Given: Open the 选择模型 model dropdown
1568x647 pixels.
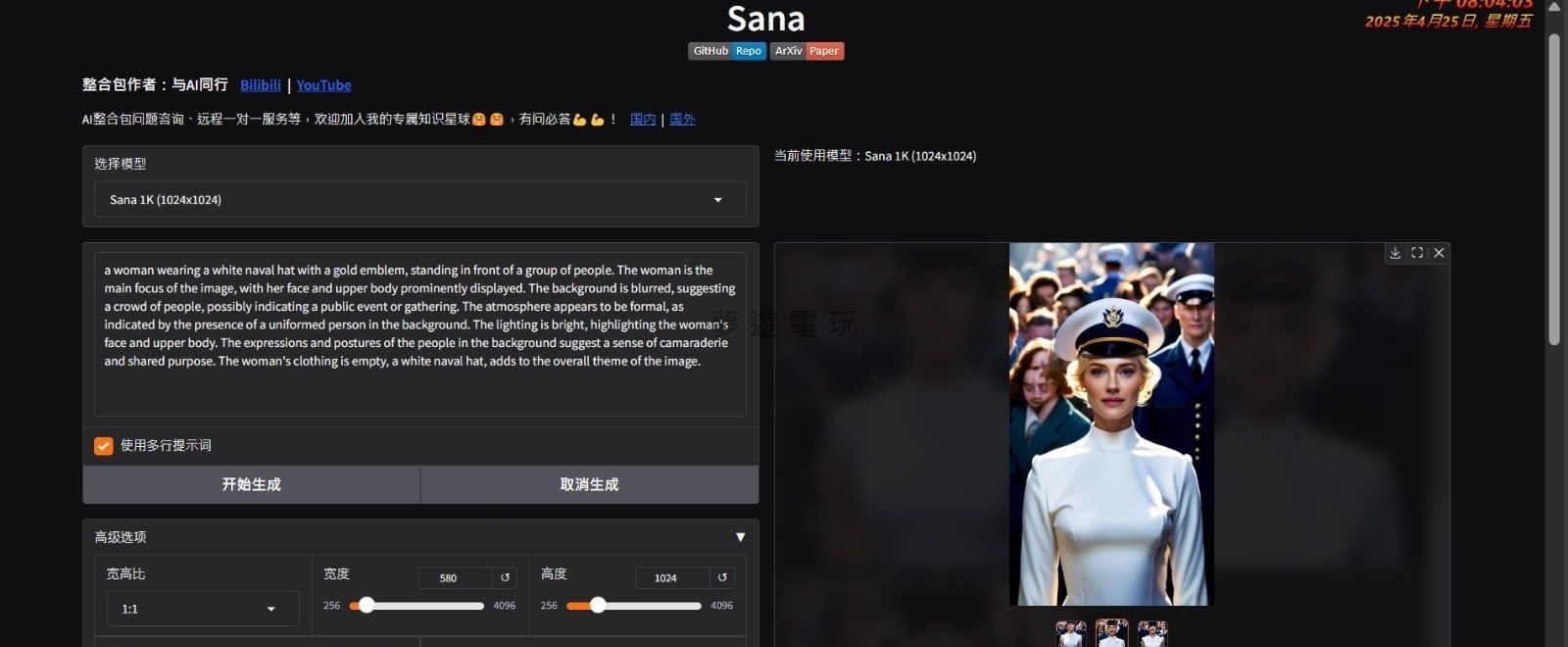Looking at the screenshot, I should point(419,200).
